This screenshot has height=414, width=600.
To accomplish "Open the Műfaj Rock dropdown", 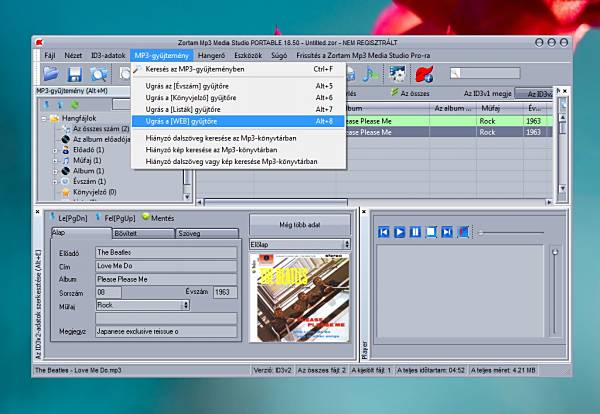I will 186,305.
